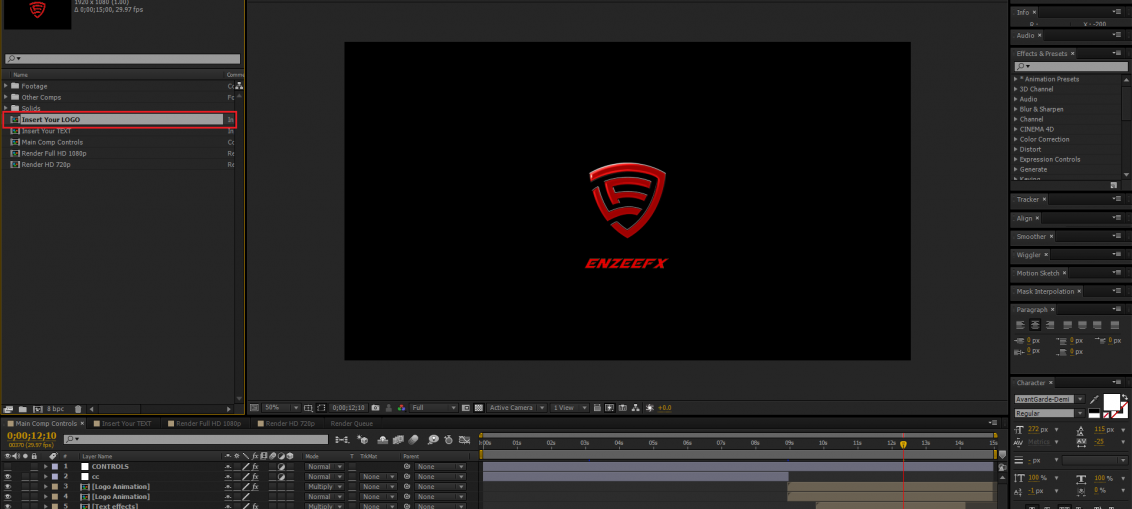Create a new composition from Project footer
Viewport: 1132px width, 509px height.
pos(38,409)
